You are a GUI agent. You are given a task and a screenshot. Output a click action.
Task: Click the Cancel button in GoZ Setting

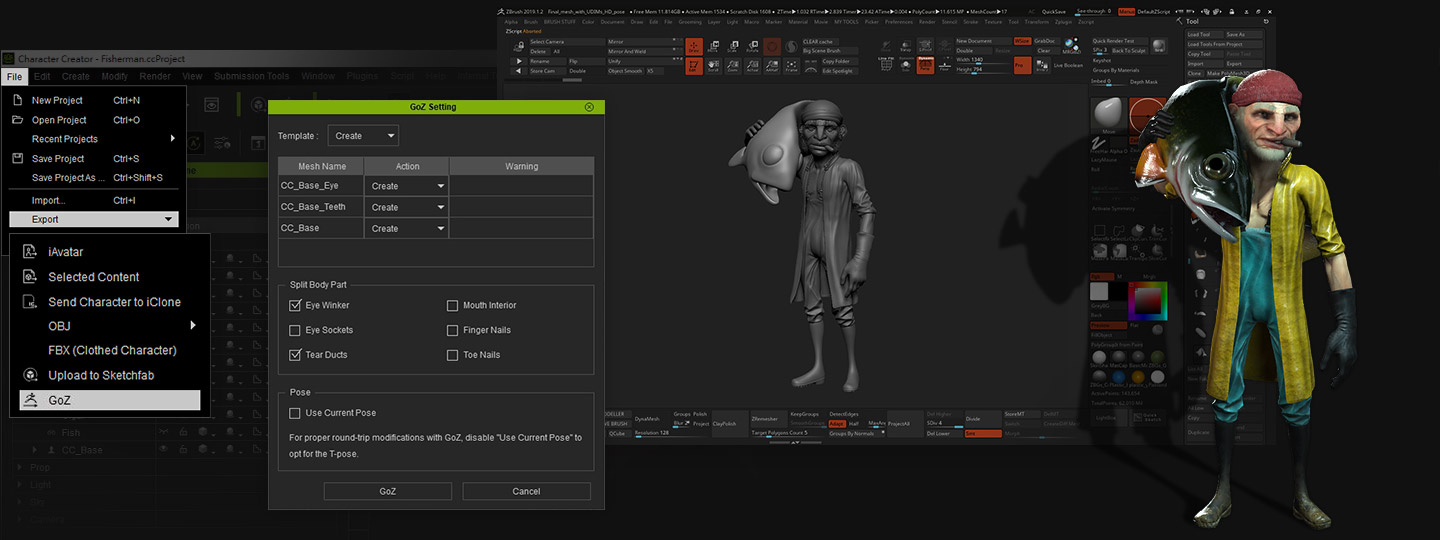[x=526, y=491]
